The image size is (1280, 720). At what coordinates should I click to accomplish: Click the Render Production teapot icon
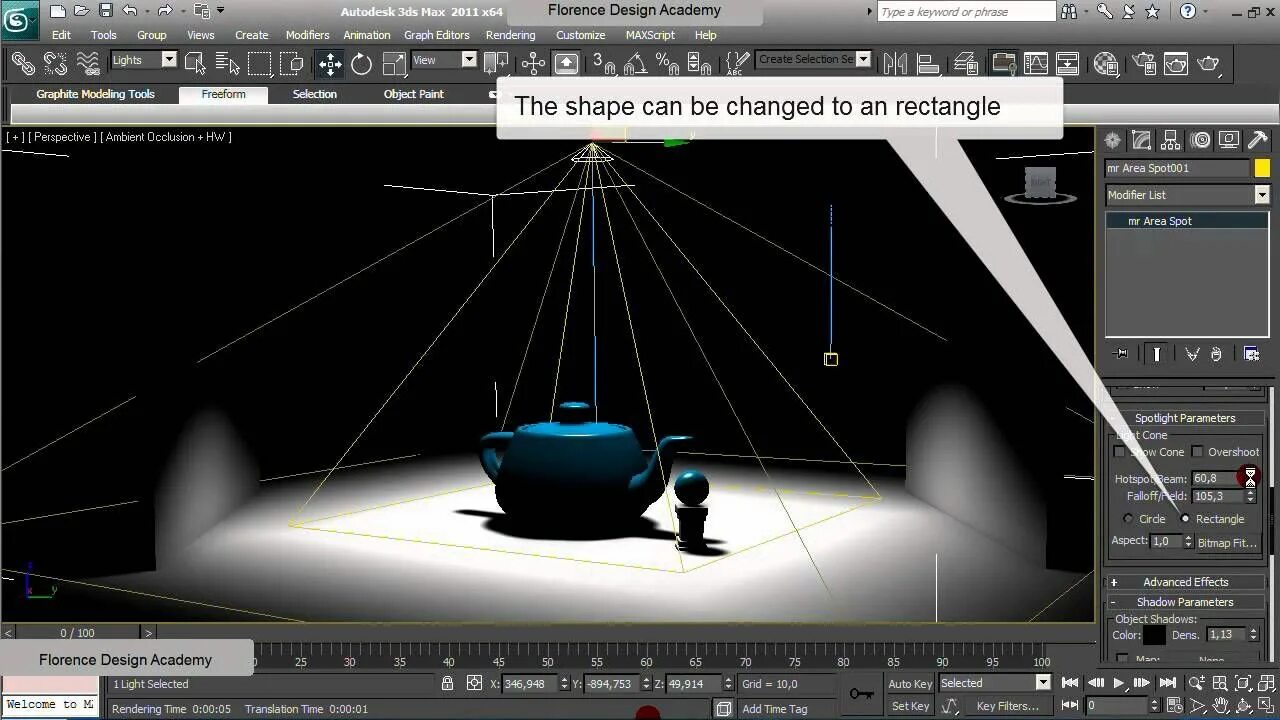(x=1209, y=64)
